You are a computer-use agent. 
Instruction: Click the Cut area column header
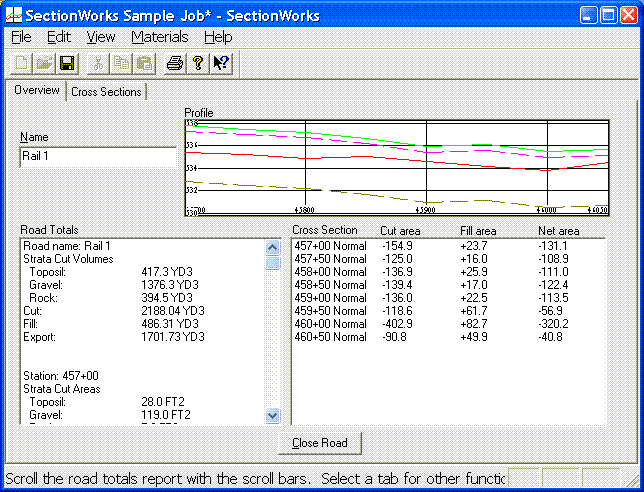tap(400, 231)
